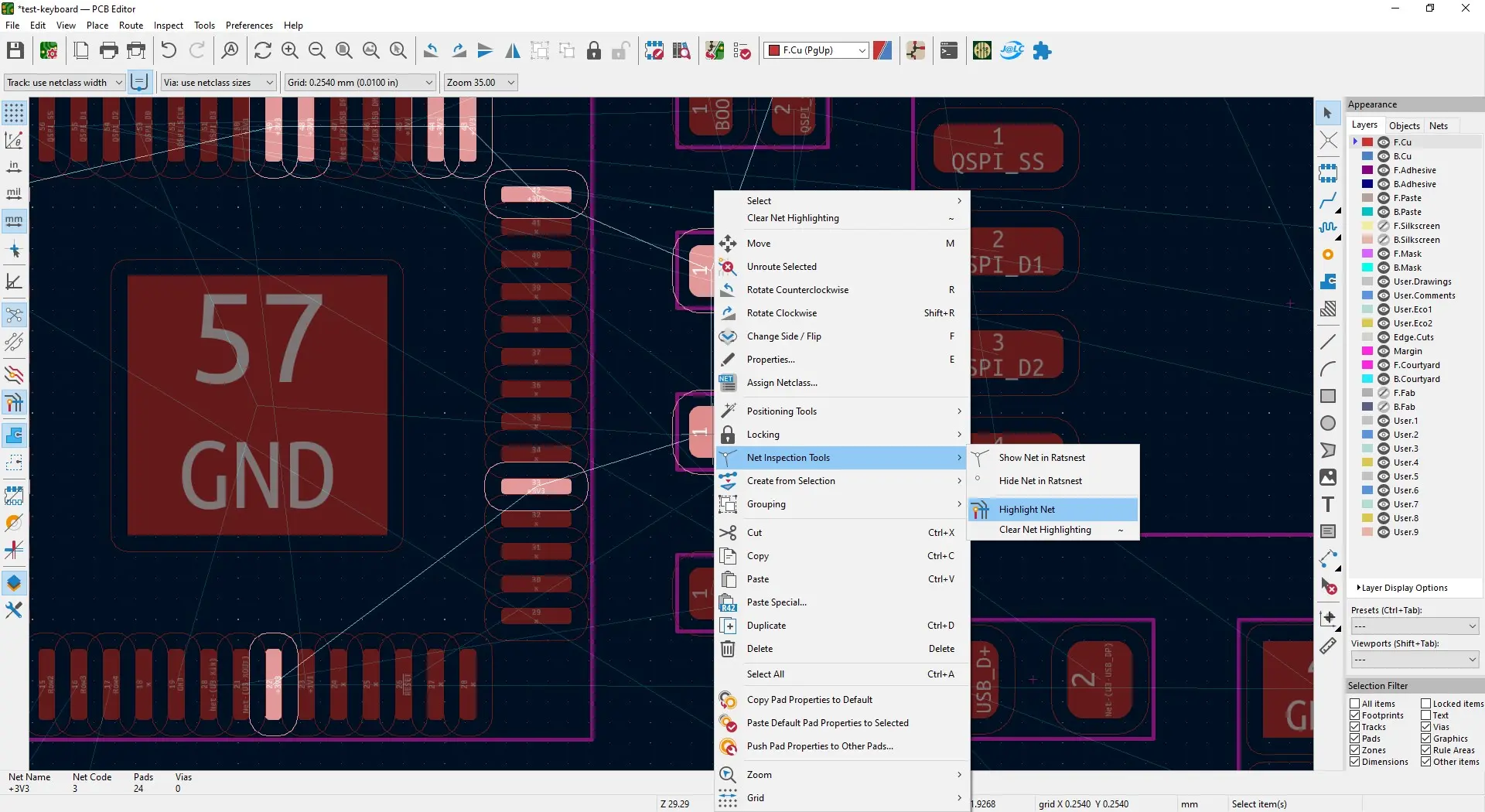Image resolution: width=1485 pixels, height=812 pixels.
Task: Toggle F.Silkscreen layer visibility
Action: [x=1384, y=226]
